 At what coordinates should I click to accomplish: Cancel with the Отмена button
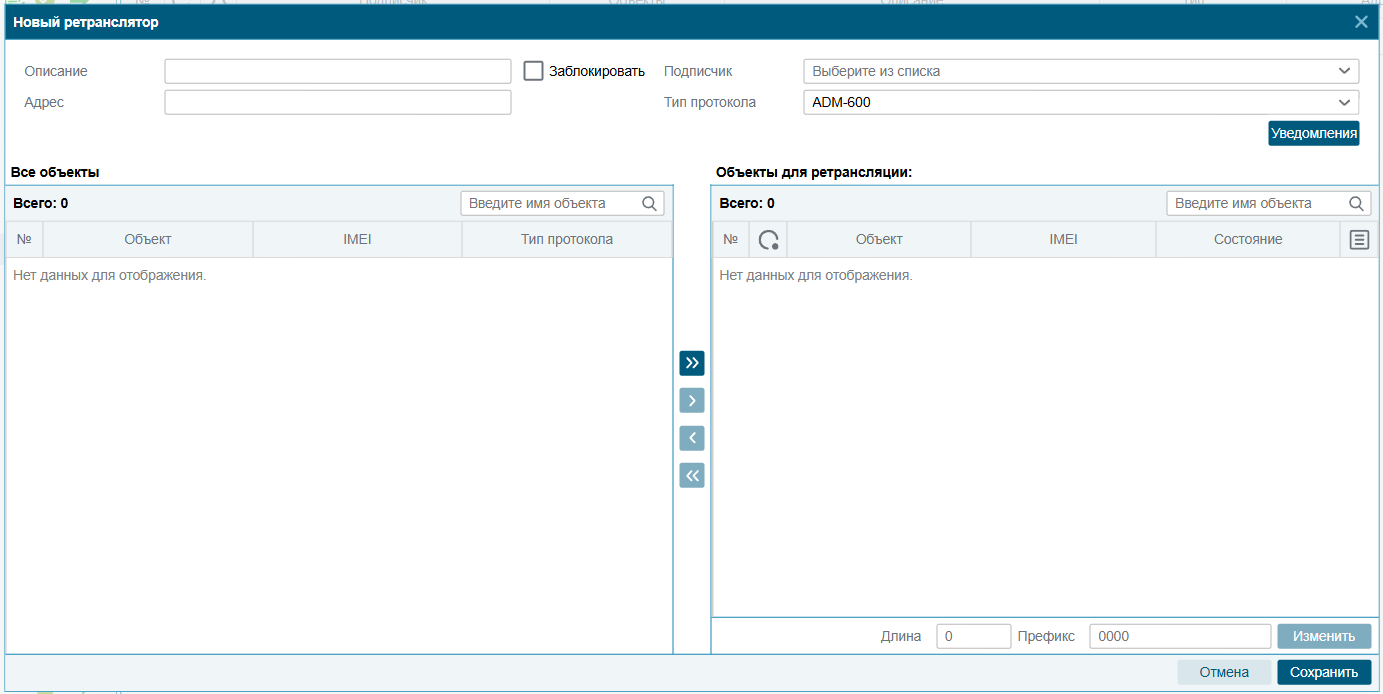1224,672
